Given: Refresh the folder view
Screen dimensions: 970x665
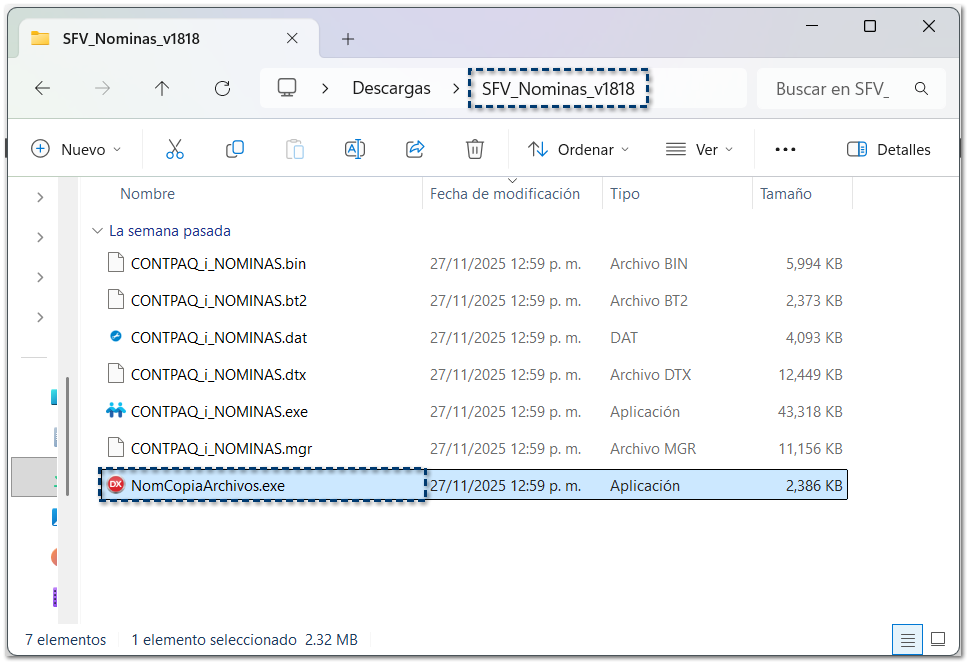Looking at the screenshot, I should click(223, 88).
